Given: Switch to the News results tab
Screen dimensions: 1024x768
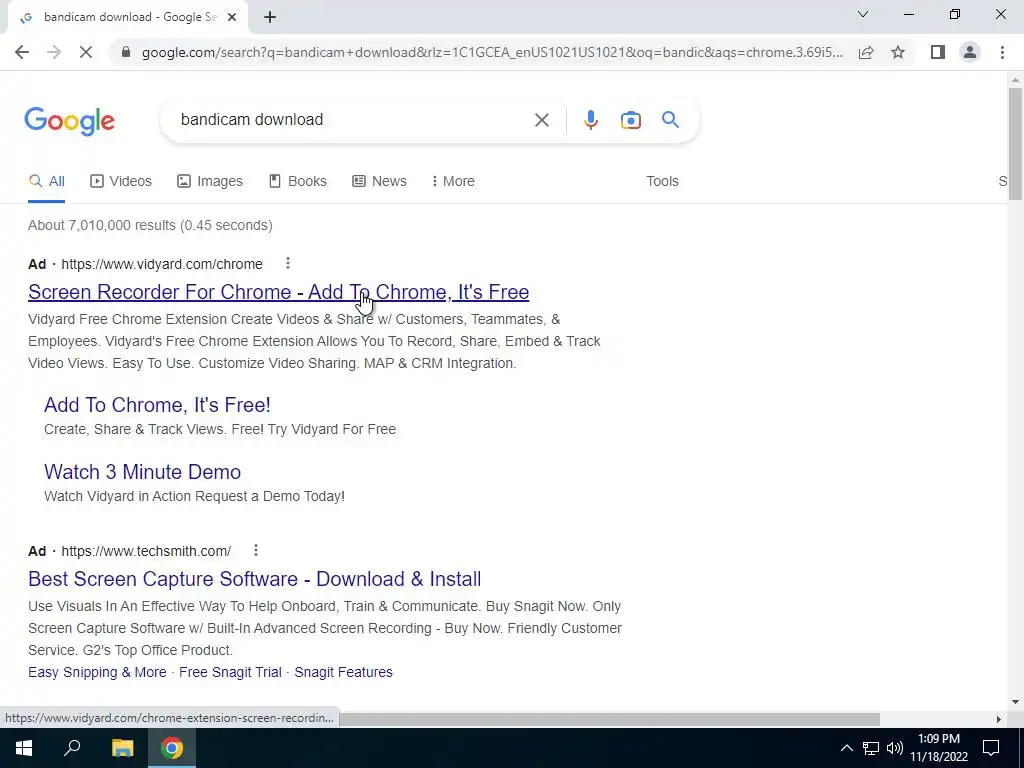Looking at the screenshot, I should coord(379,182).
